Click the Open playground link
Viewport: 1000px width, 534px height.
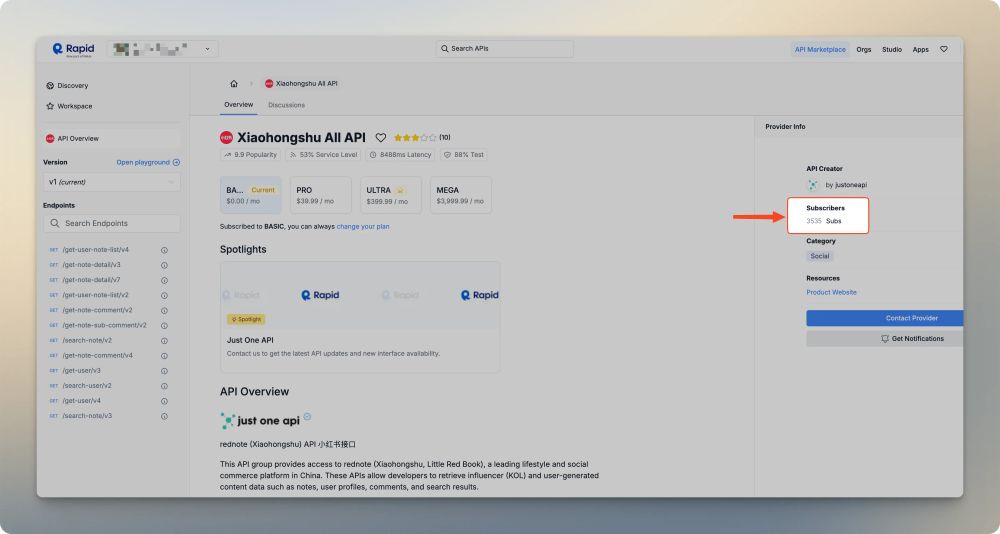[x=148, y=162]
